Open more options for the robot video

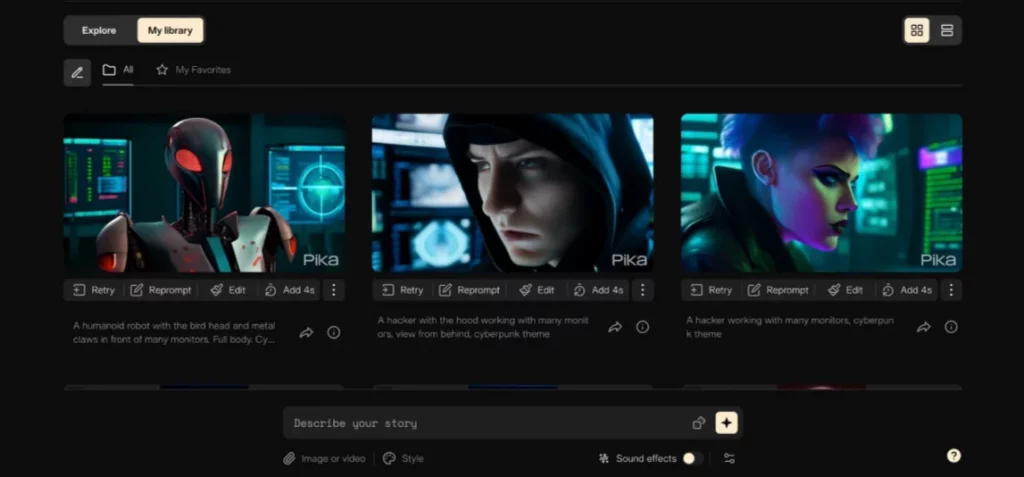coord(334,290)
